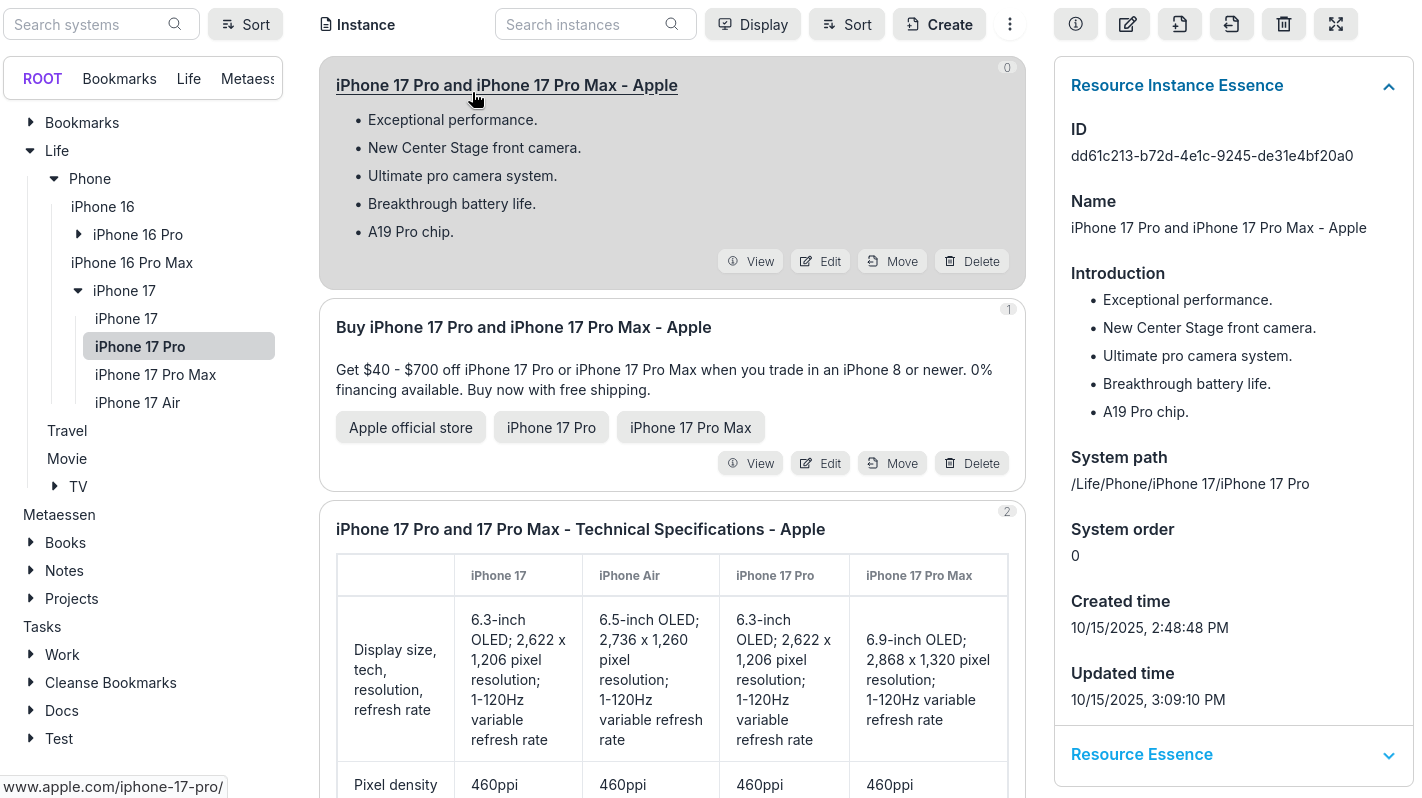This screenshot has height=798, width=1422.
Task: Expand the TV tree node
Action: tap(55, 486)
